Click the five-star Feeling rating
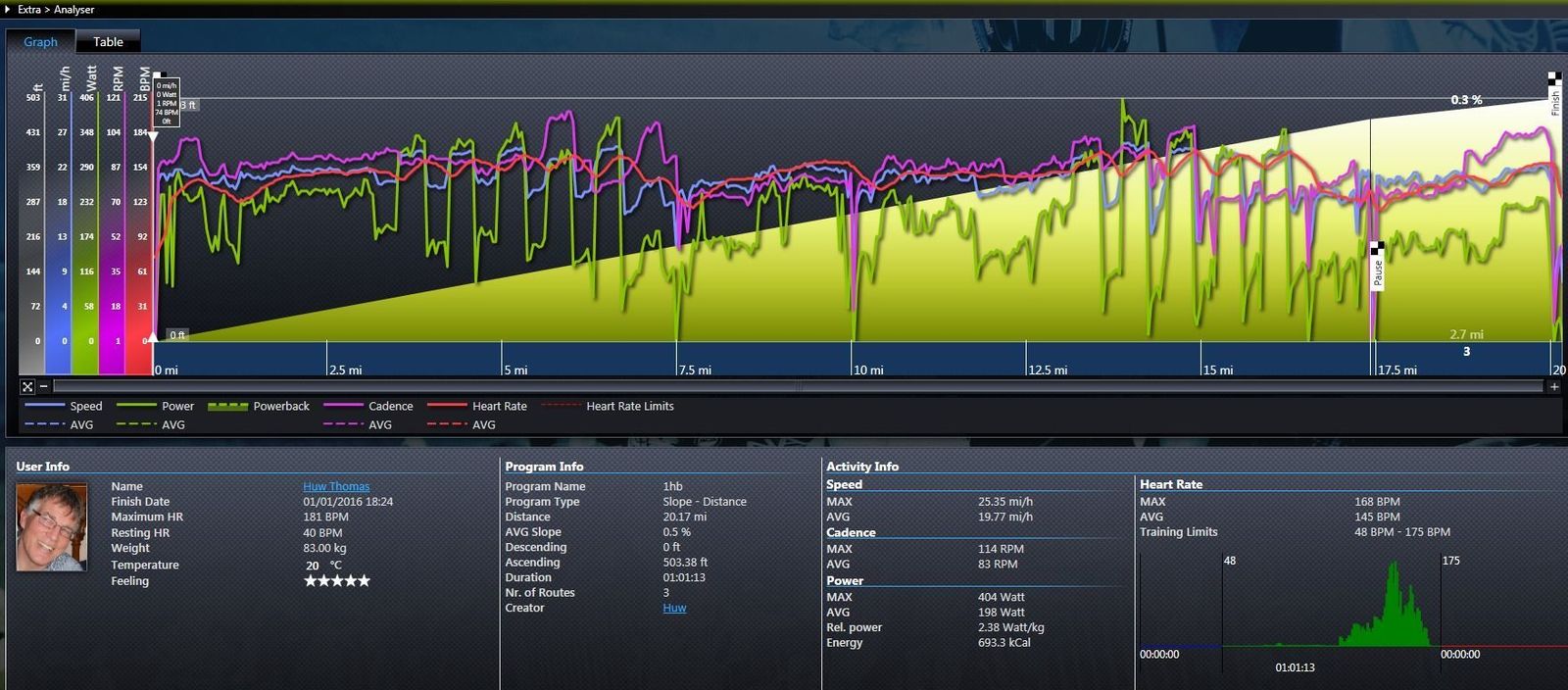 [x=337, y=581]
